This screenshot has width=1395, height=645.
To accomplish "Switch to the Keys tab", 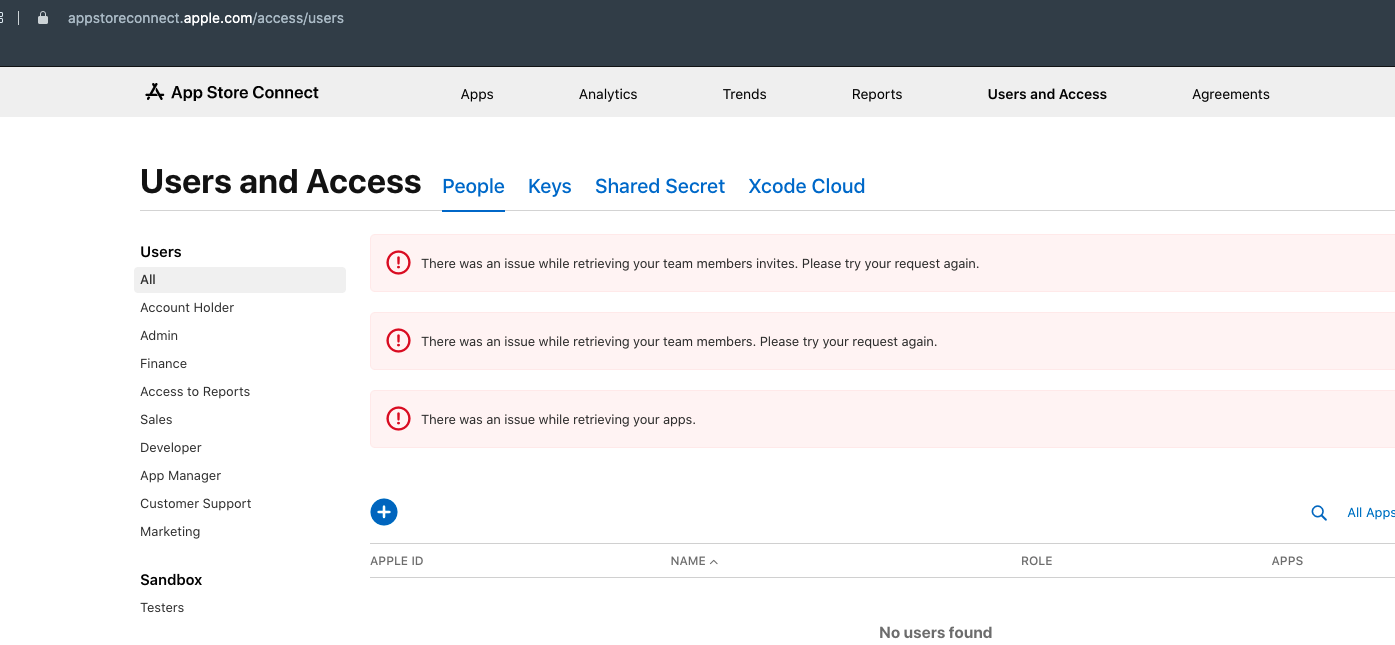I will pyautogui.click(x=549, y=186).
